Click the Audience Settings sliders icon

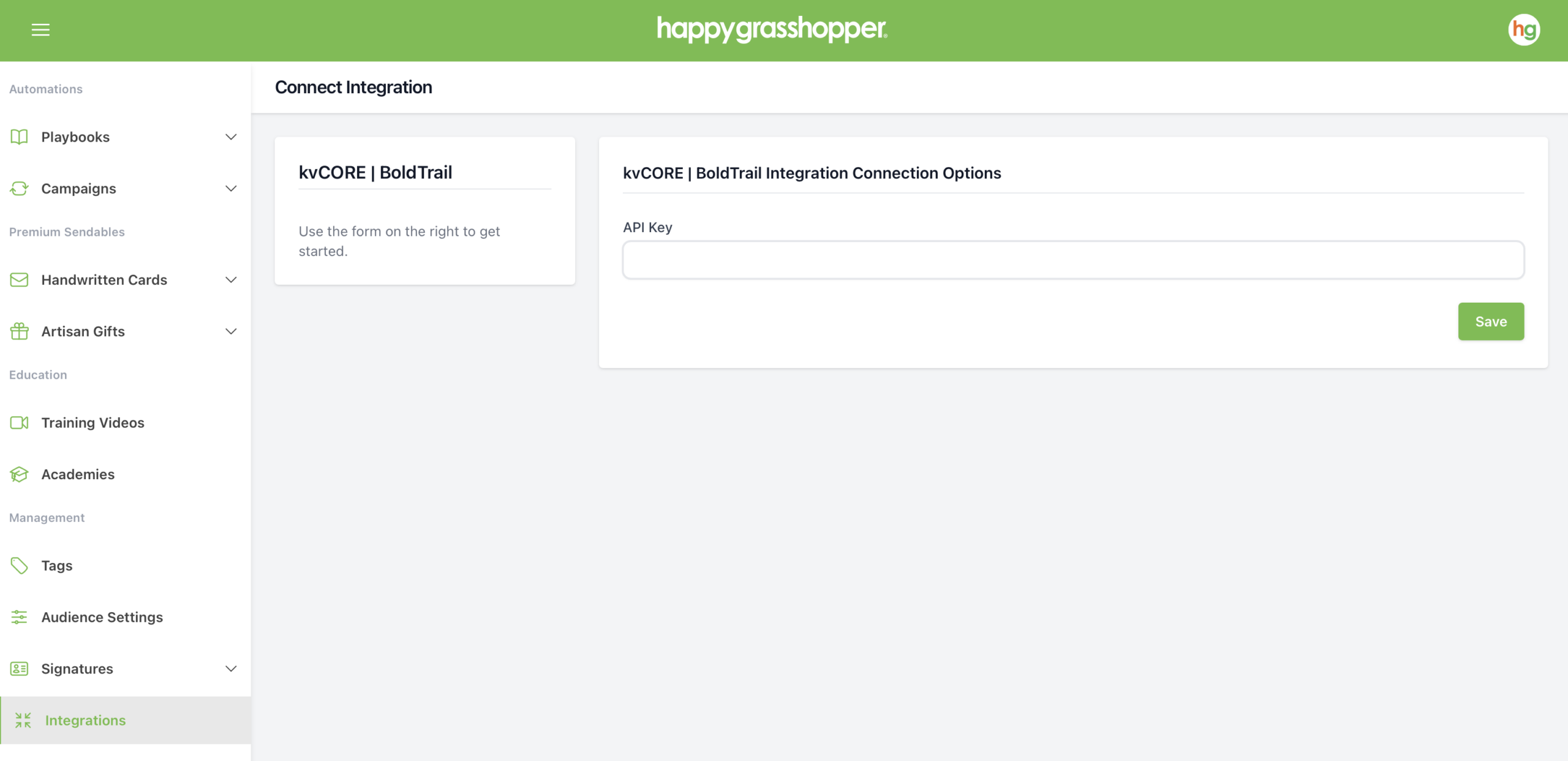click(x=20, y=616)
